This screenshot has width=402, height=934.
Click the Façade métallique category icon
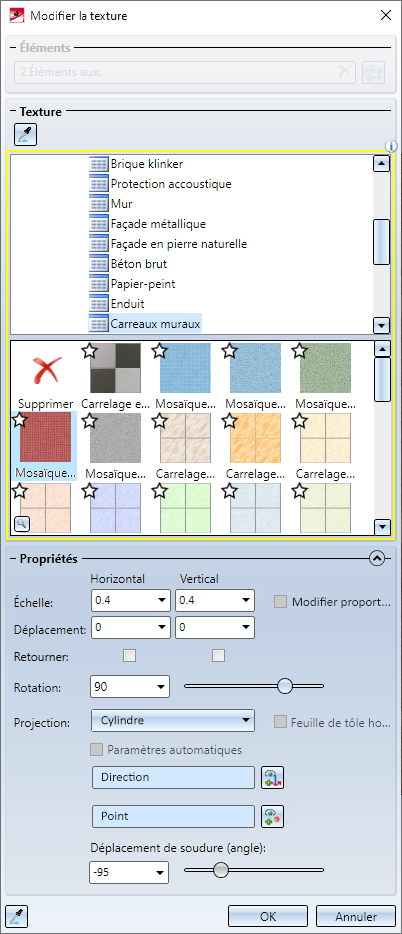click(98, 224)
